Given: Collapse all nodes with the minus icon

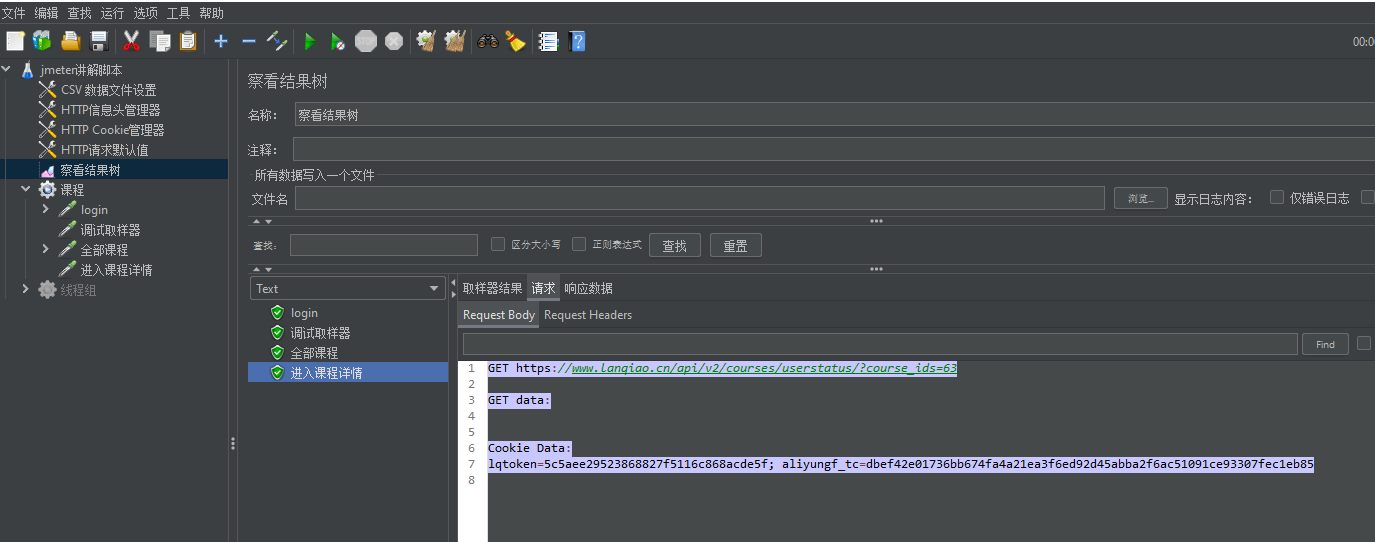Looking at the screenshot, I should pyautogui.click(x=249, y=41).
